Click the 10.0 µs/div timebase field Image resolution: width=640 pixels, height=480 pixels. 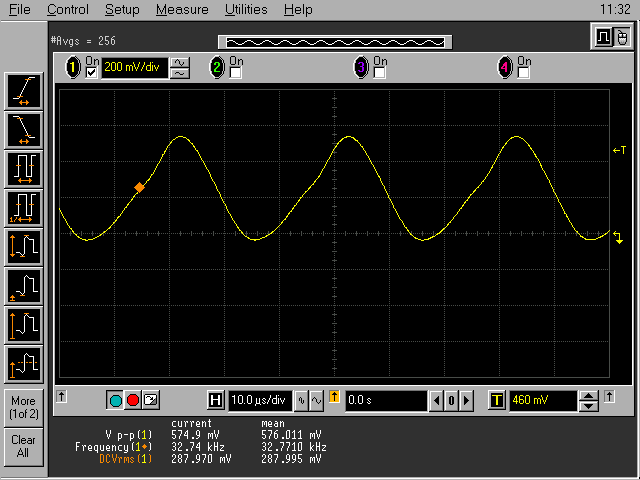point(260,400)
